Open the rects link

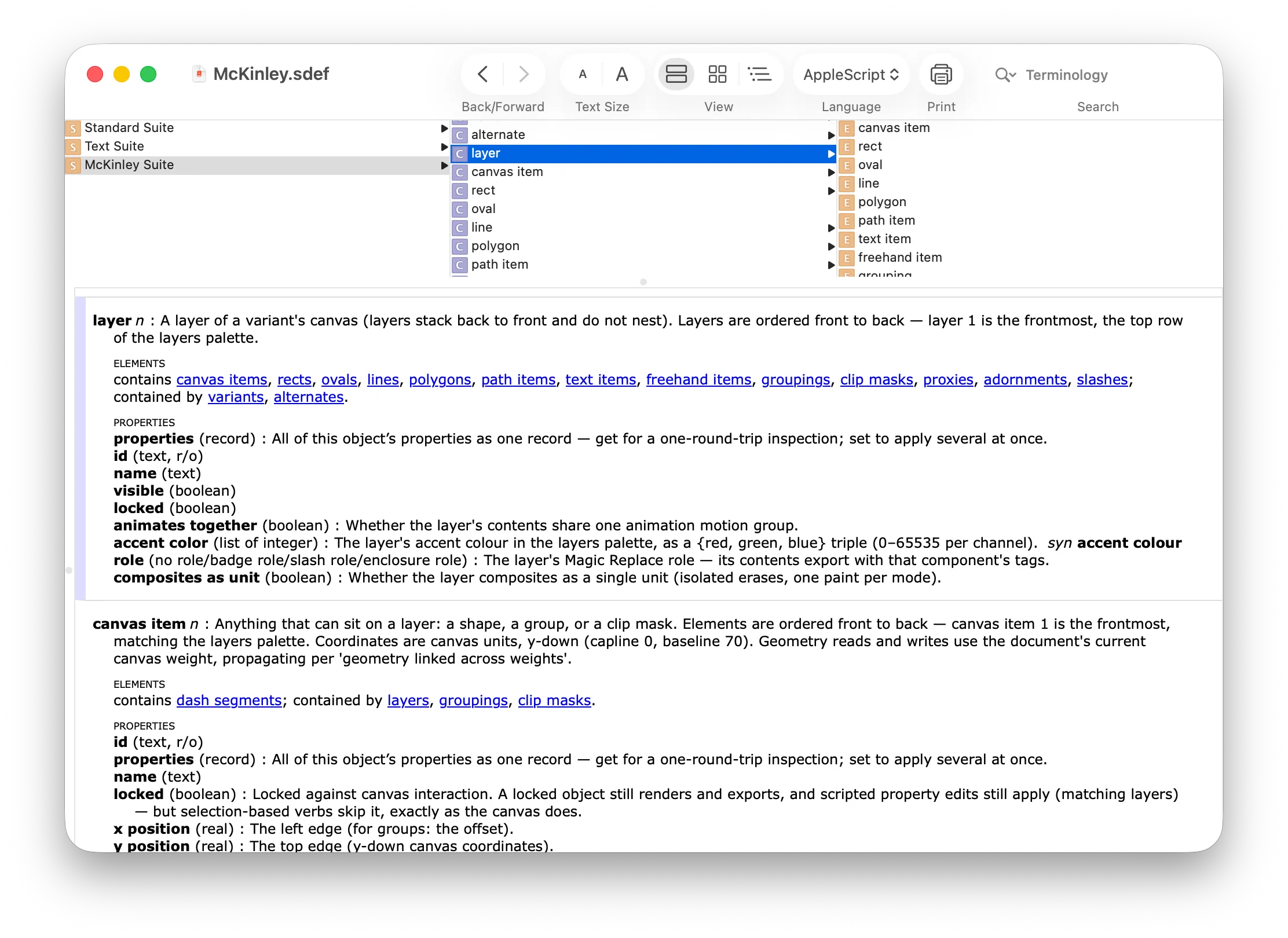click(x=294, y=379)
